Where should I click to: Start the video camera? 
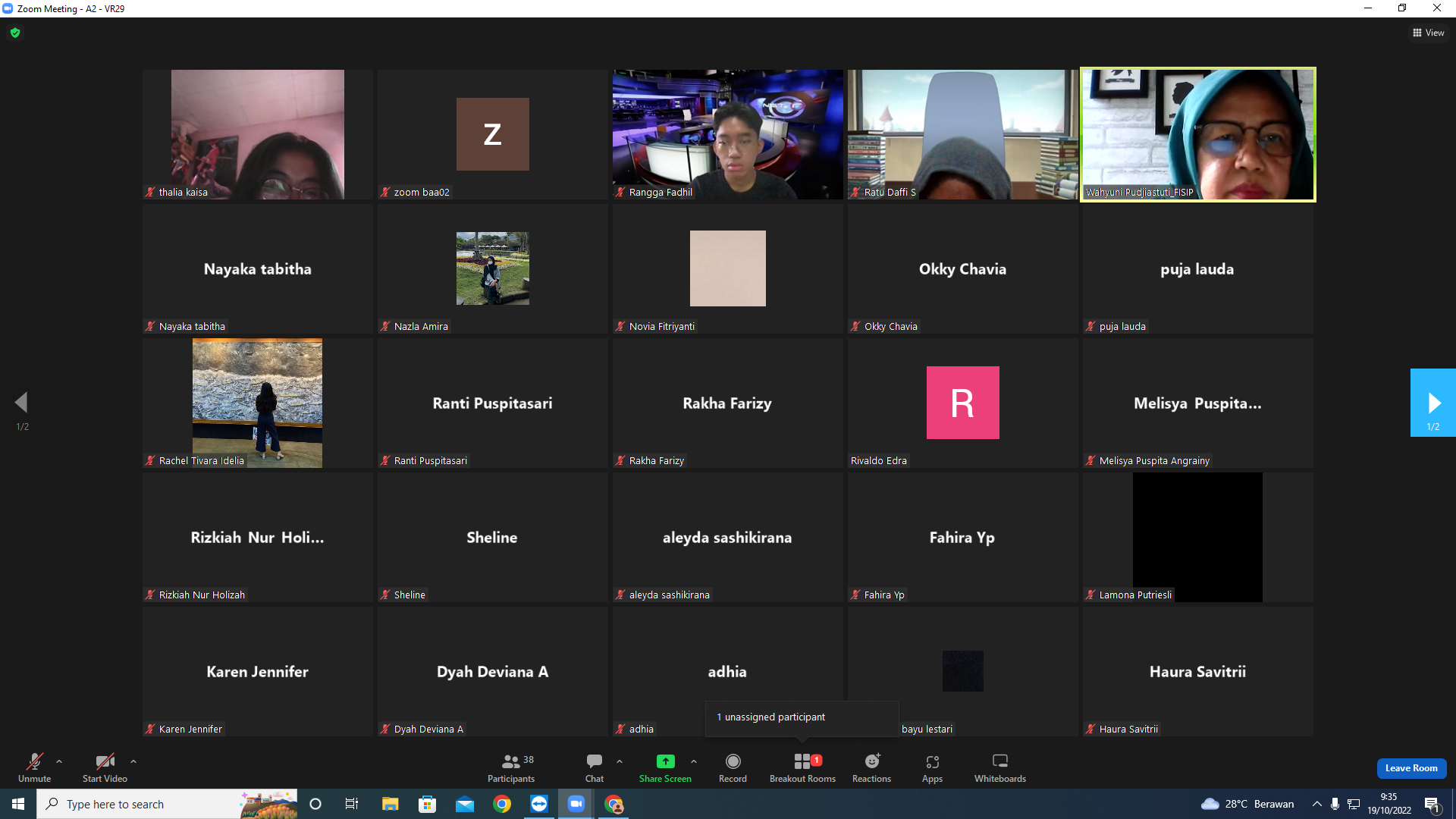tap(105, 767)
